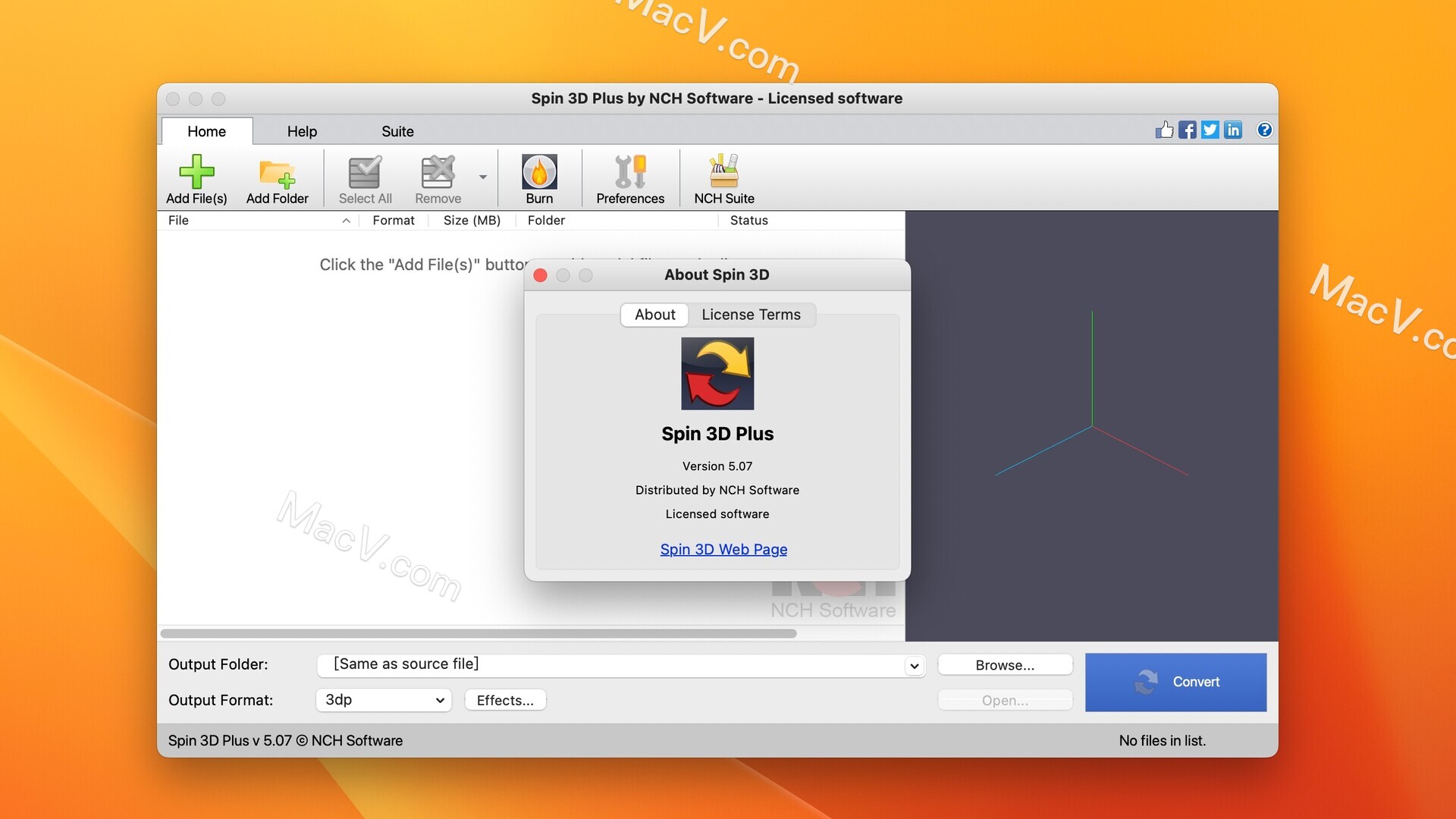Click the Add Folder icon
Image resolution: width=1456 pixels, height=819 pixels.
pyautogui.click(x=277, y=178)
